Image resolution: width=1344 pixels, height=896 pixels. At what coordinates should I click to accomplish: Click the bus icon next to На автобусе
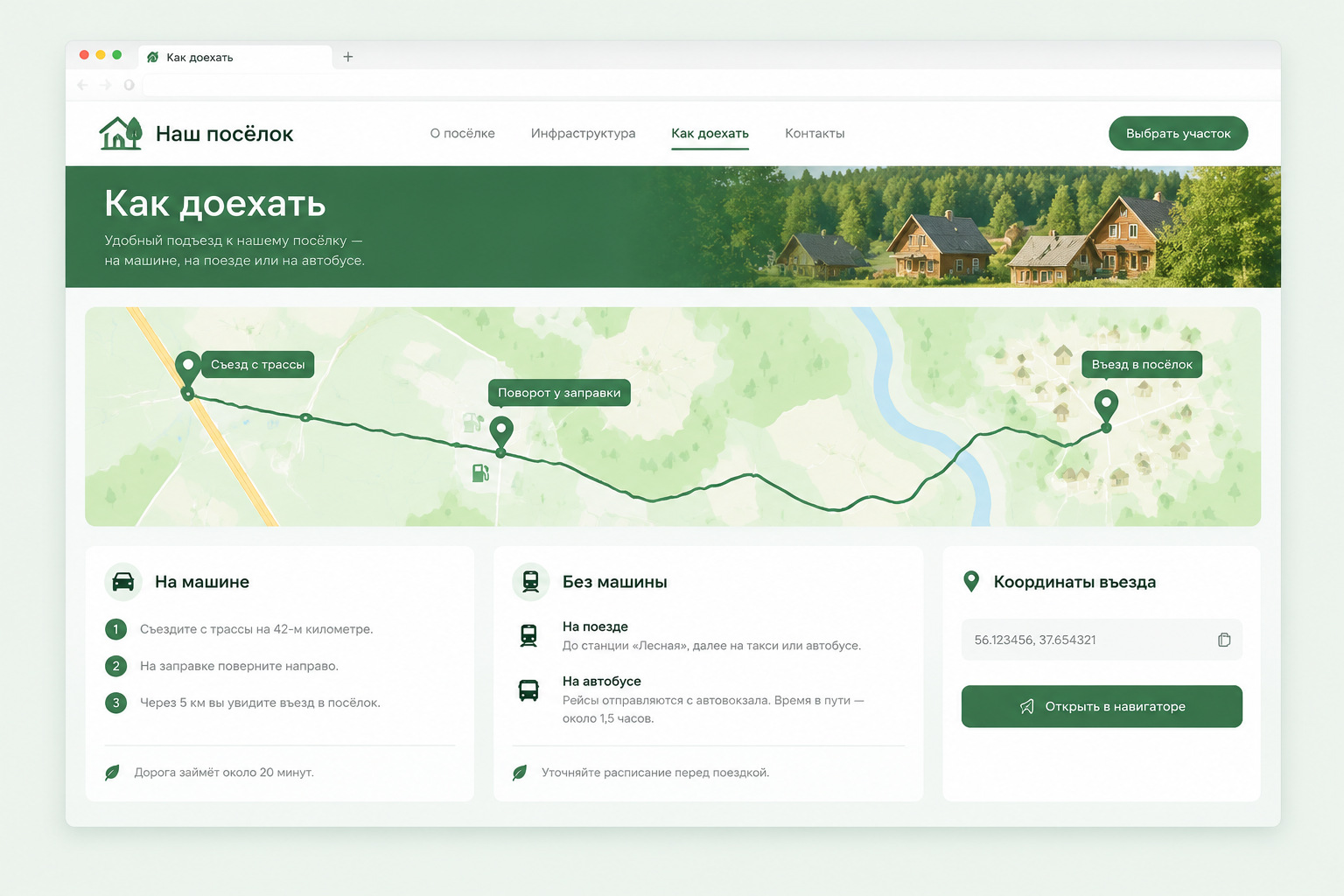click(x=528, y=690)
